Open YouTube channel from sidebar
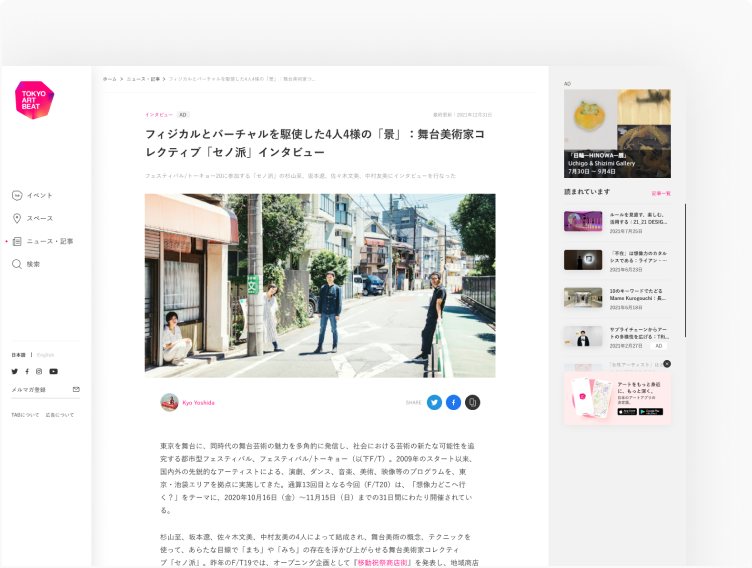The image size is (752, 568). point(53,371)
